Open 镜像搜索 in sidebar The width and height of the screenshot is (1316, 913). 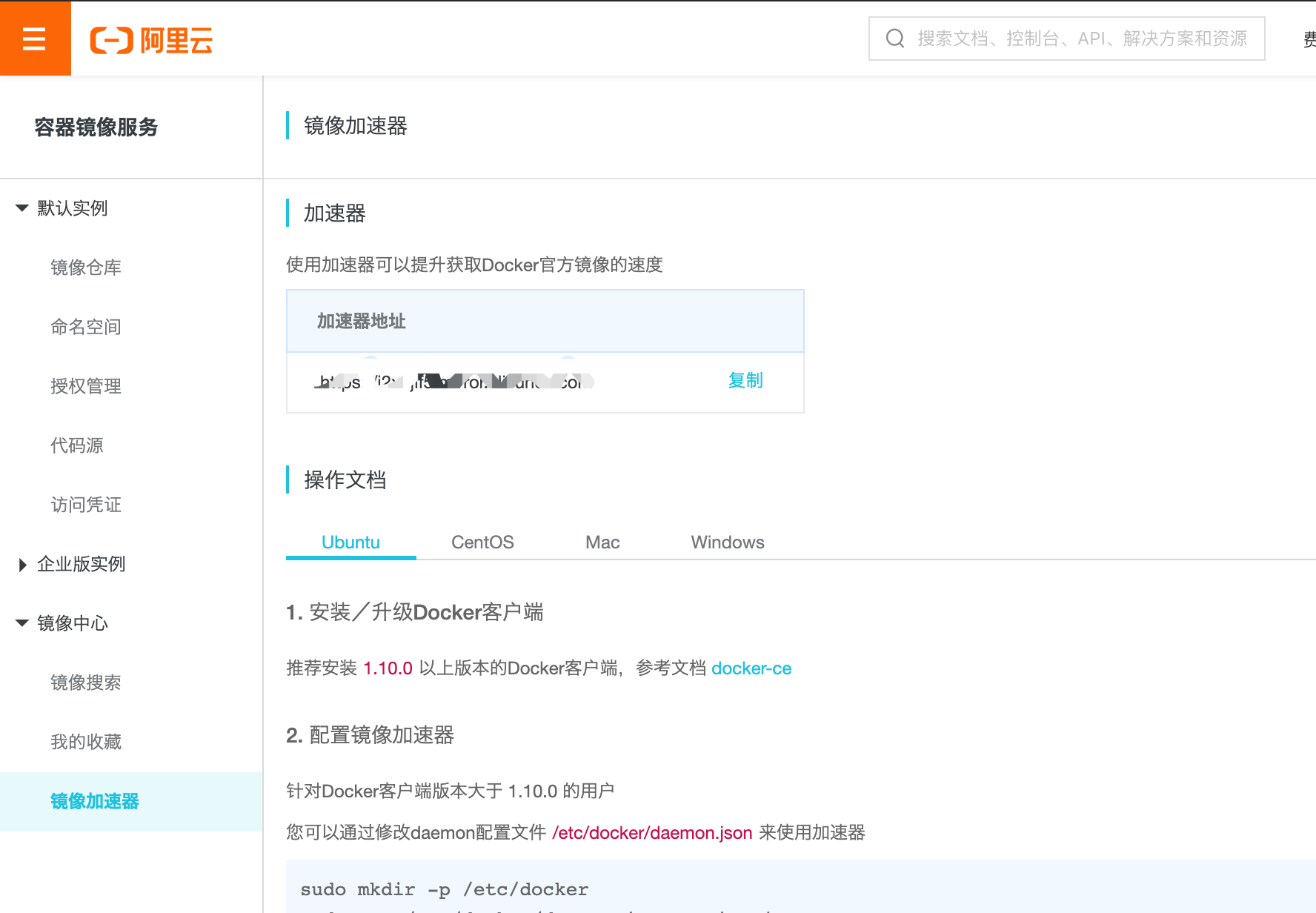pyautogui.click(x=86, y=683)
